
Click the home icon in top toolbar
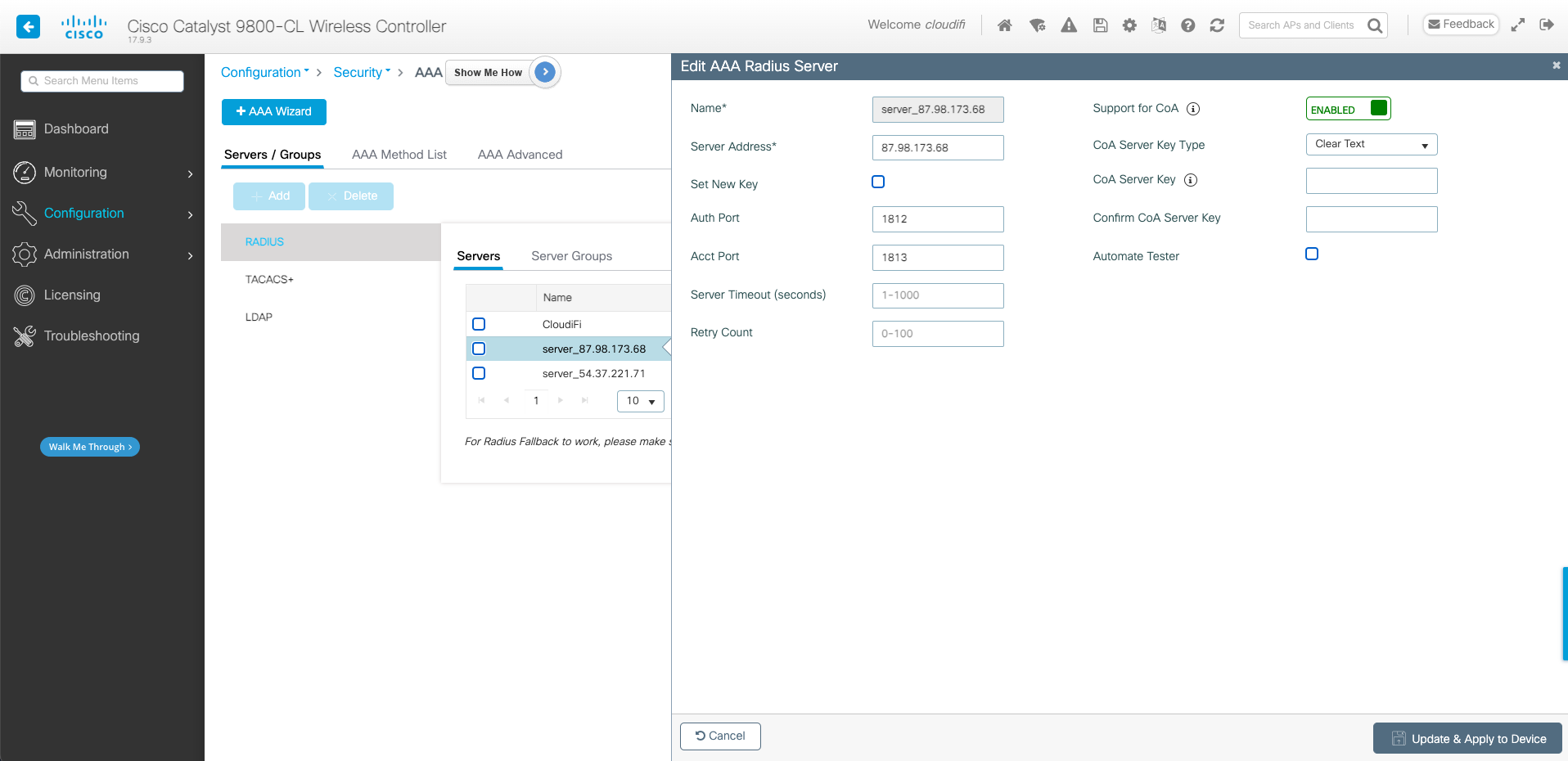(x=1005, y=25)
